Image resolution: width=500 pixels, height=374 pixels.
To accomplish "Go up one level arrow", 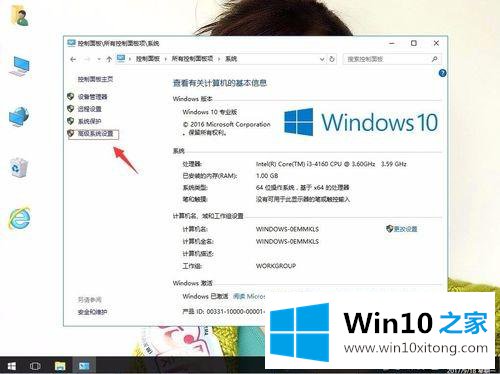I will click(x=109, y=59).
